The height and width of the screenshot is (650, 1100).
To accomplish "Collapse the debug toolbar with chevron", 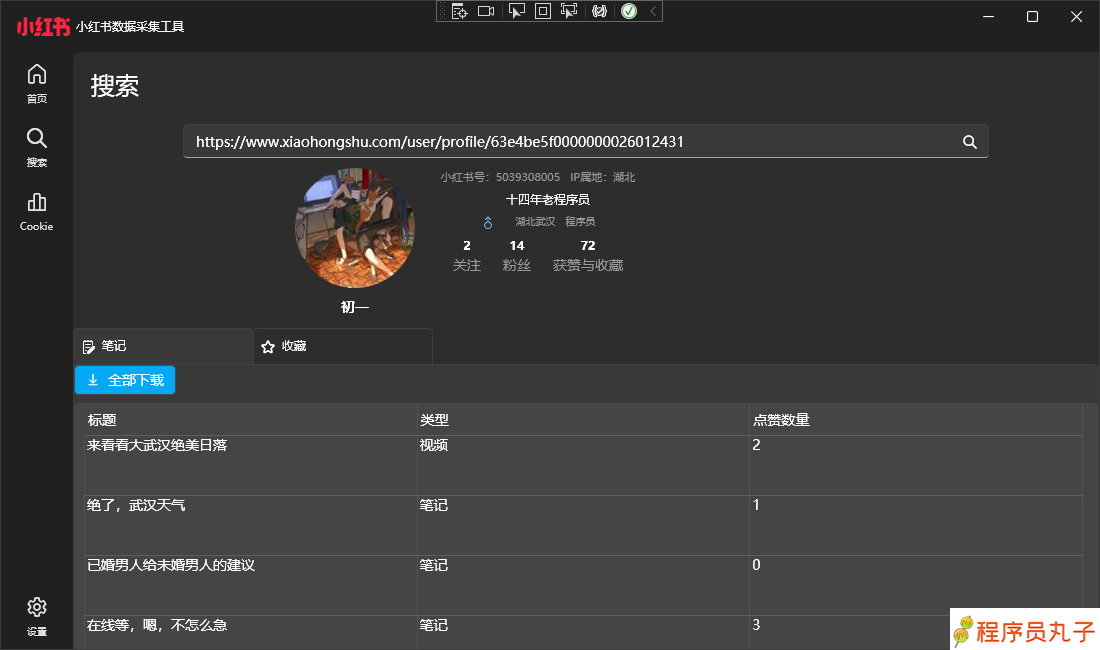I will (653, 11).
